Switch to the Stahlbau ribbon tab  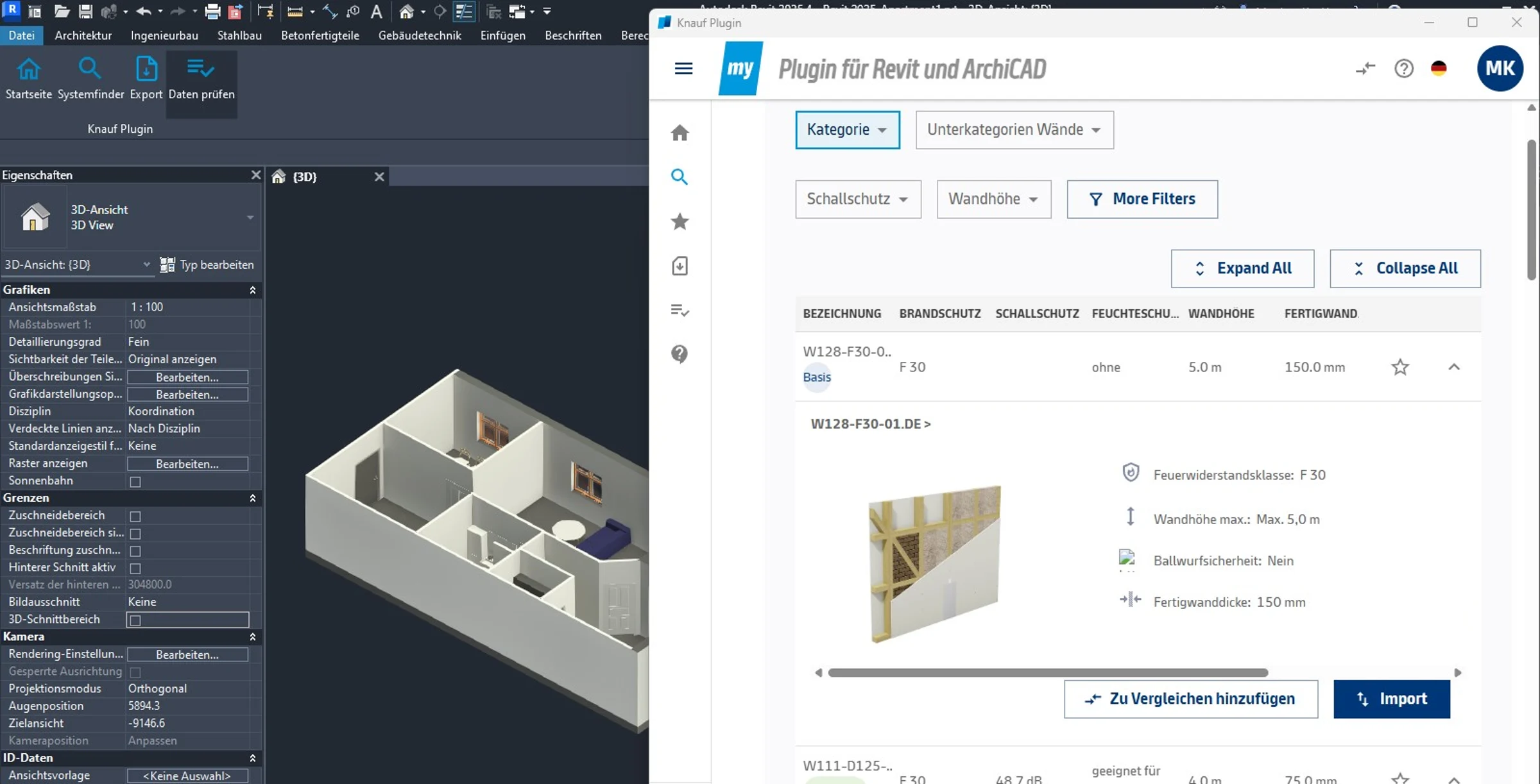tap(239, 35)
